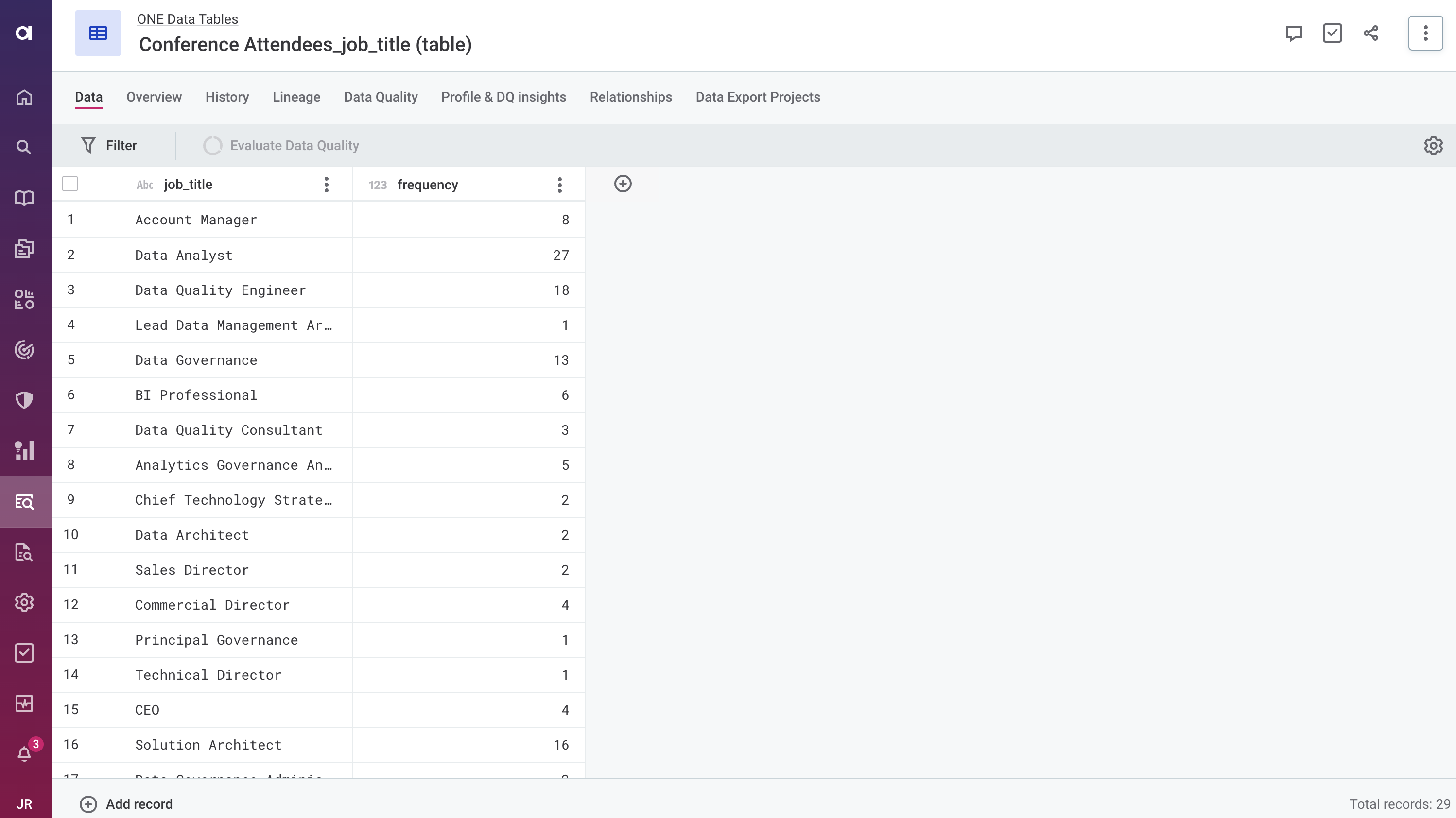The width and height of the screenshot is (1456, 818).
Task: Open the tasks/checklist icon
Action: (x=1332, y=33)
